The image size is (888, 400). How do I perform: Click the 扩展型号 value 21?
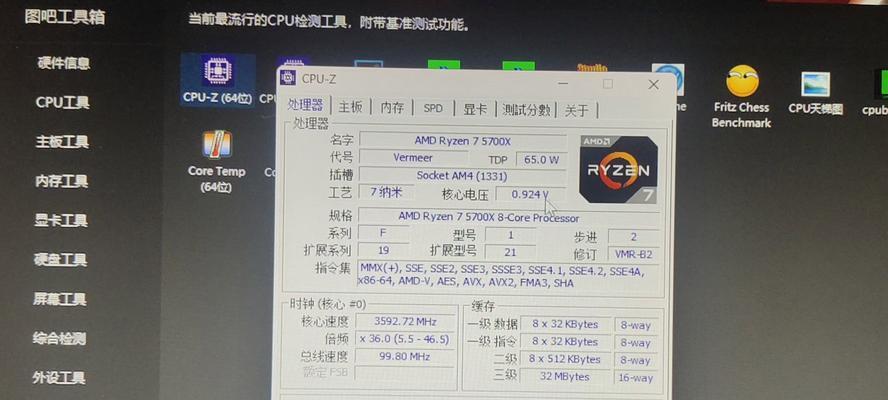(x=510, y=252)
